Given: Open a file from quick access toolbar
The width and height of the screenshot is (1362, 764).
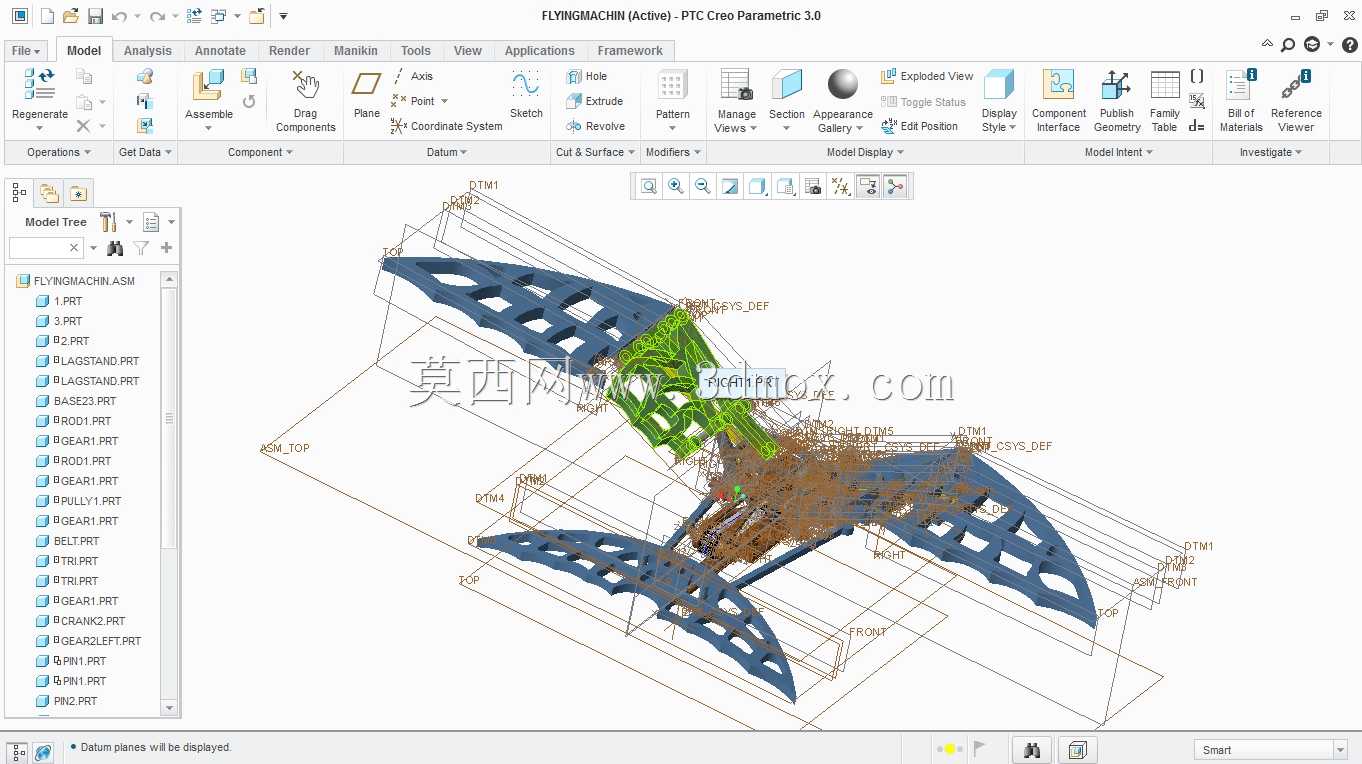Looking at the screenshot, I should point(70,16).
